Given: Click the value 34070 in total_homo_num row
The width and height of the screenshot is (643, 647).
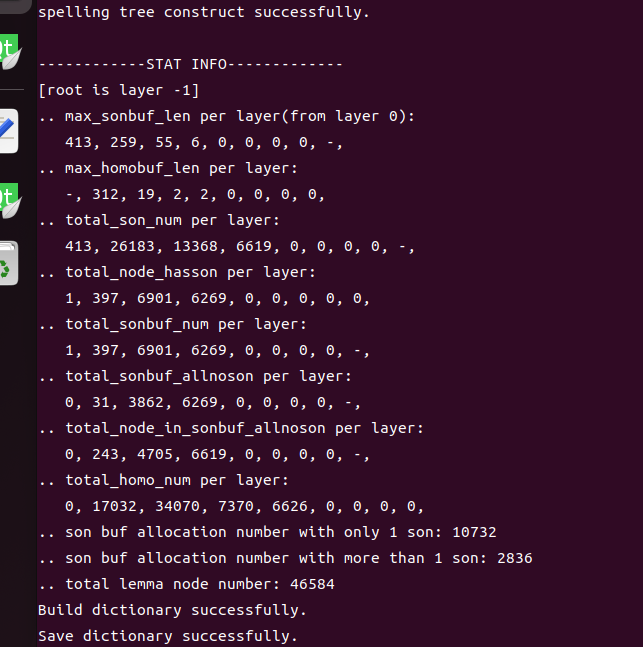Looking at the screenshot, I should 177,506.
